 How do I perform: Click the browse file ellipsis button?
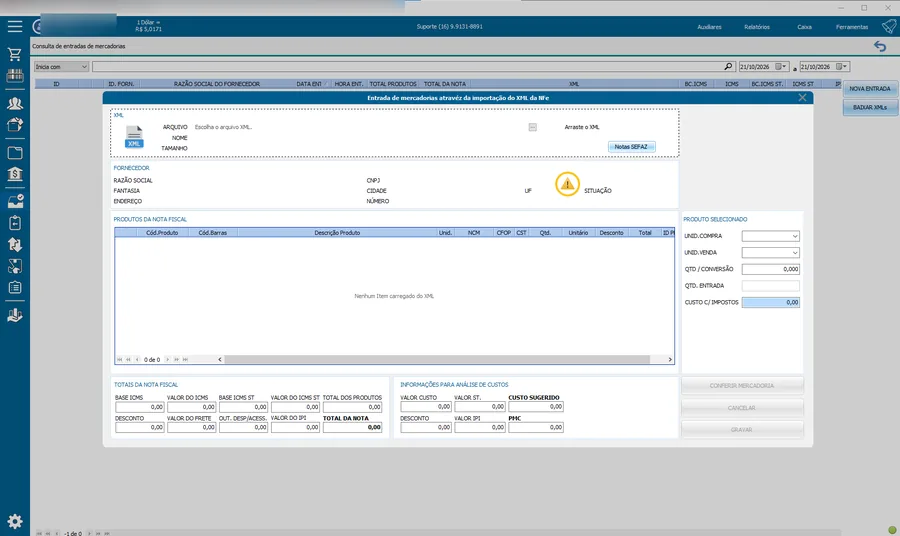pyautogui.click(x=533, y=127)
